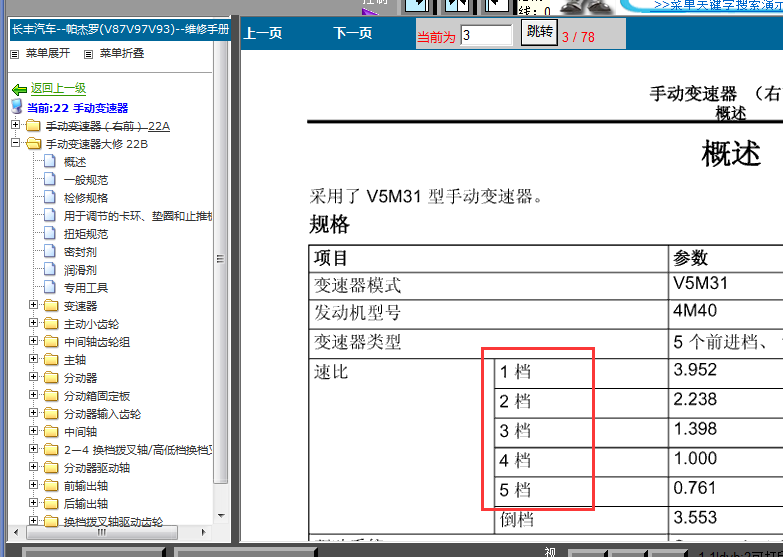Click the tree panel horizontal scrollbar thumb
783x557 pixels.
[102, 533]
